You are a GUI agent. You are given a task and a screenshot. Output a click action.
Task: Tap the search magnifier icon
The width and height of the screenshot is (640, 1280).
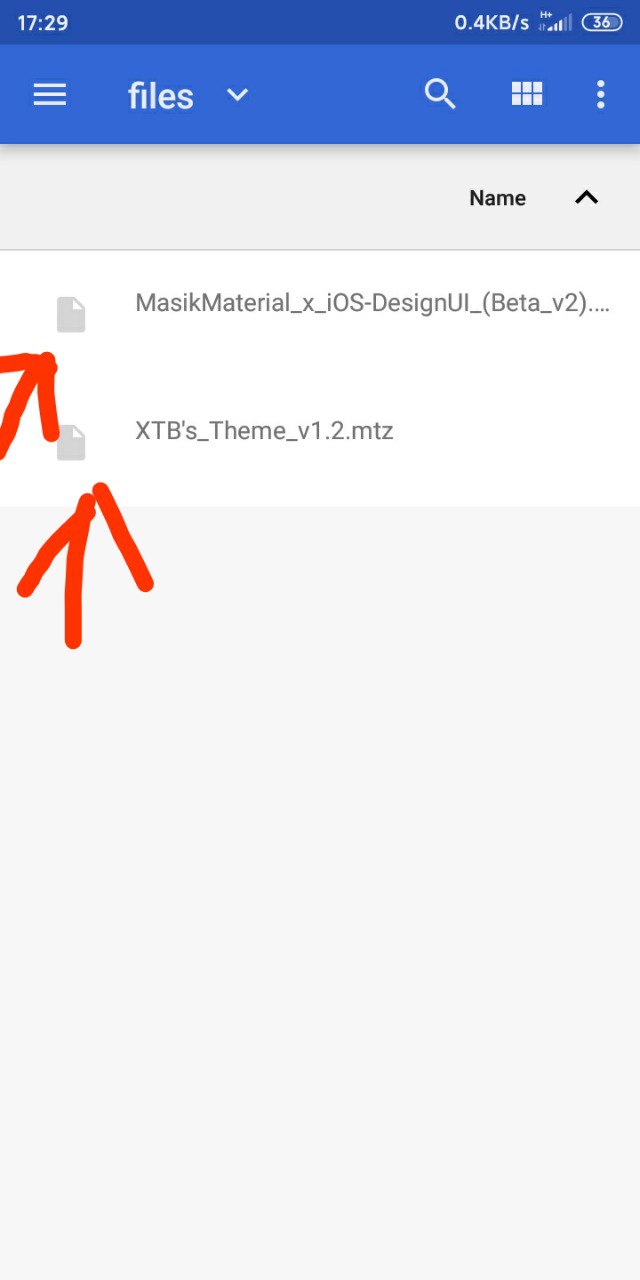440,94
